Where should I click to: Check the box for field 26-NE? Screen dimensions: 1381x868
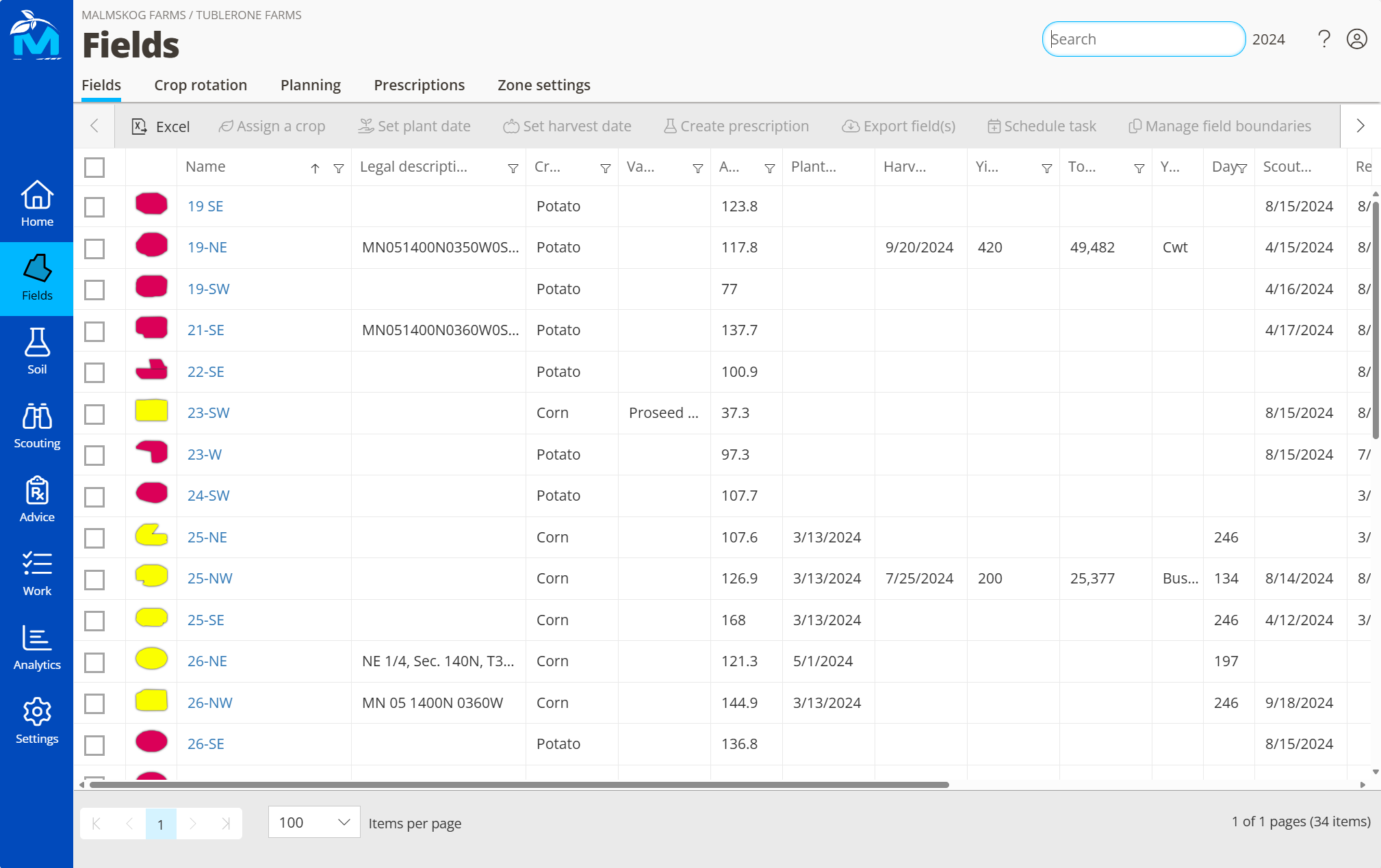(94, 662)
